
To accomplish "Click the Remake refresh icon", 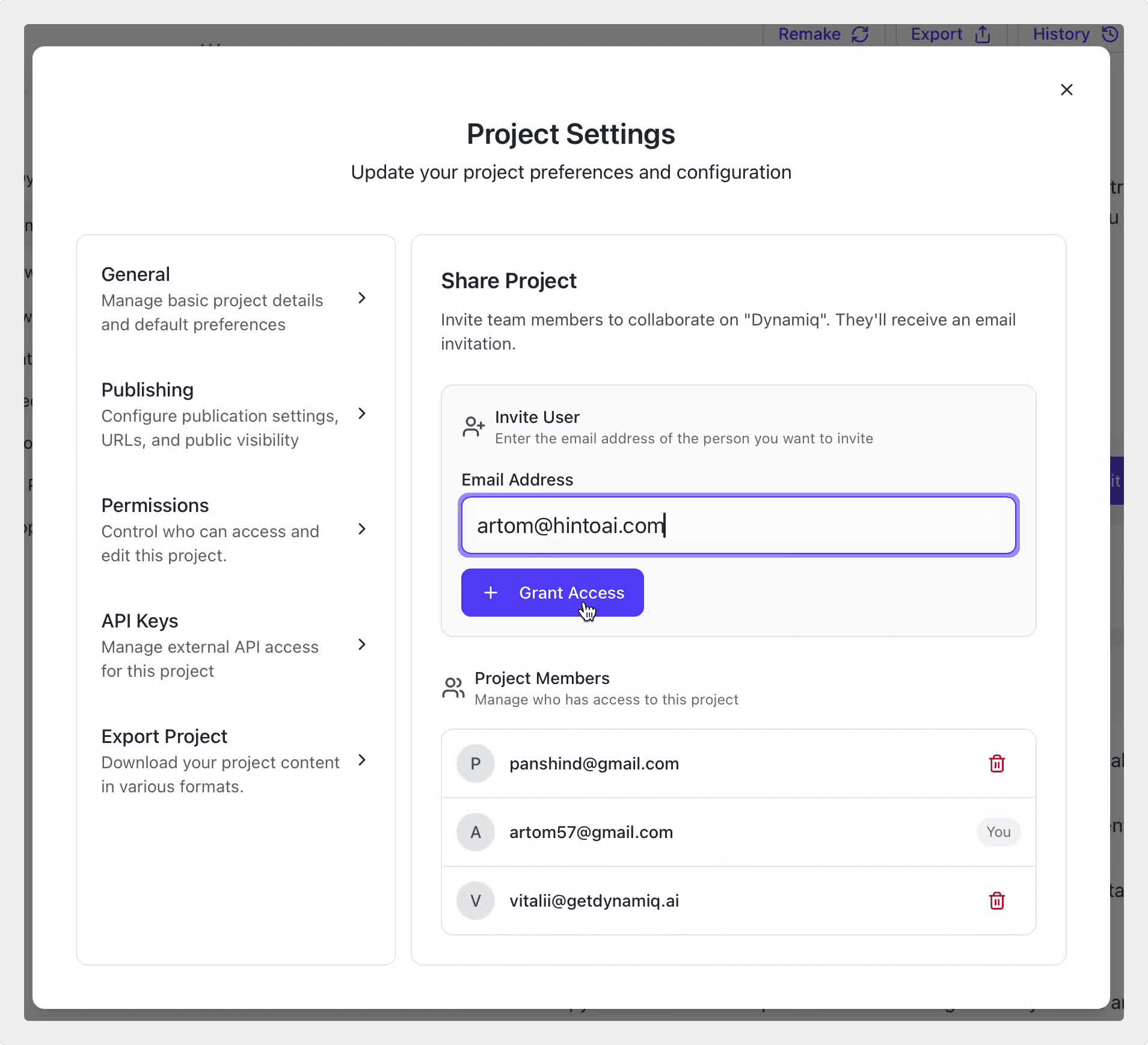I will (x=860, y=34).
